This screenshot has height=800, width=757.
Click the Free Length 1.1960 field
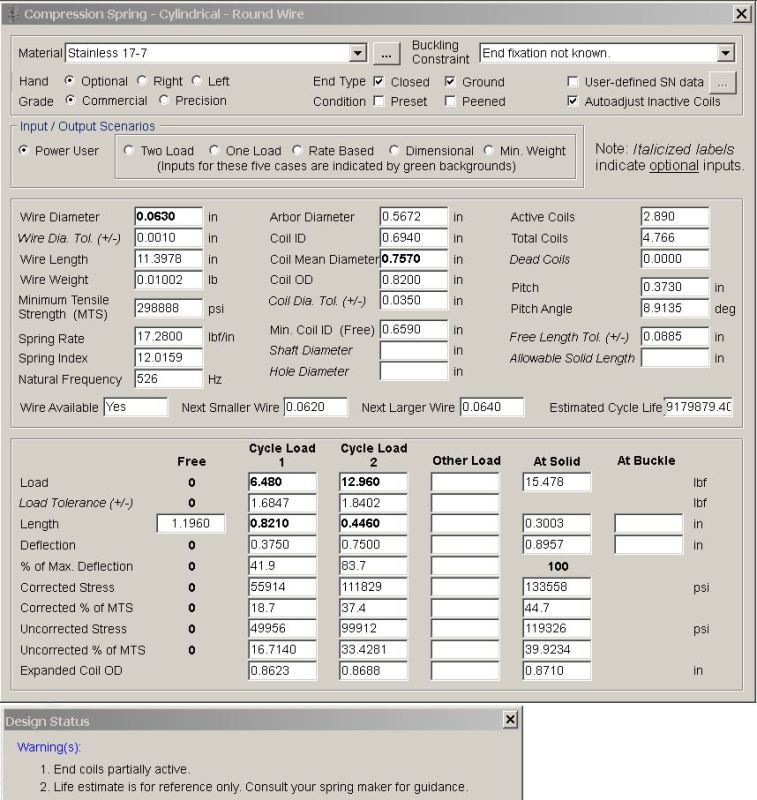(191, 523)
